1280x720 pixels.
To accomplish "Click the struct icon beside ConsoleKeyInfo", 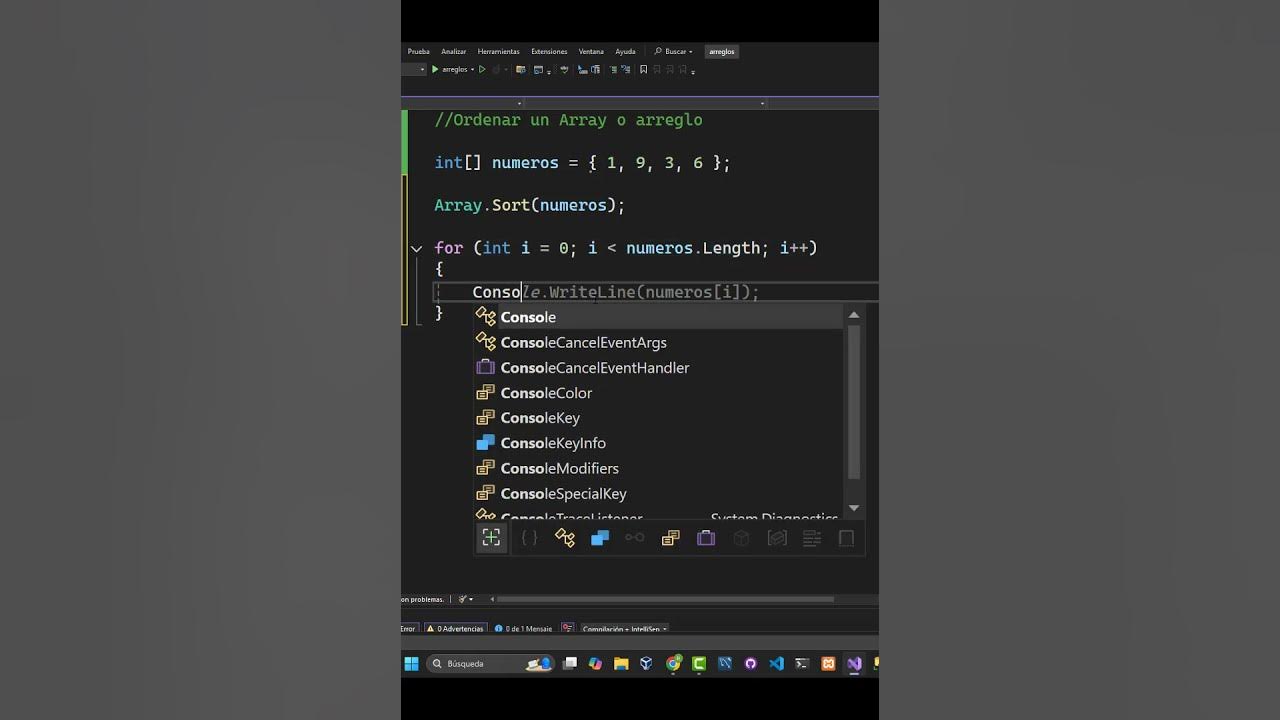I will click(486, 443).
